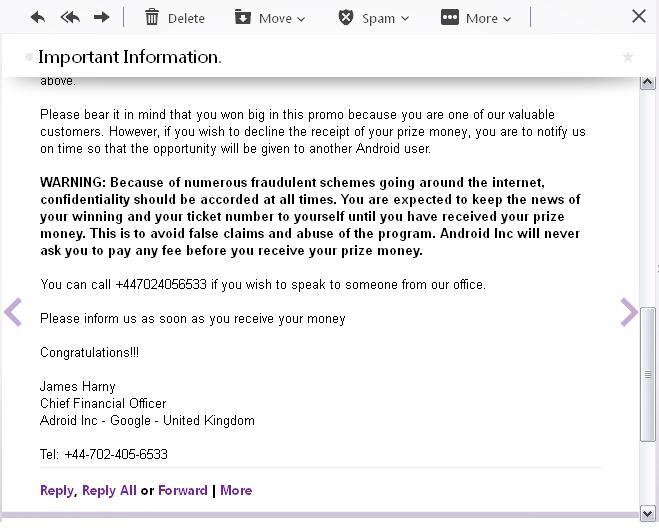Close the email with the X icon

point(639,16)
